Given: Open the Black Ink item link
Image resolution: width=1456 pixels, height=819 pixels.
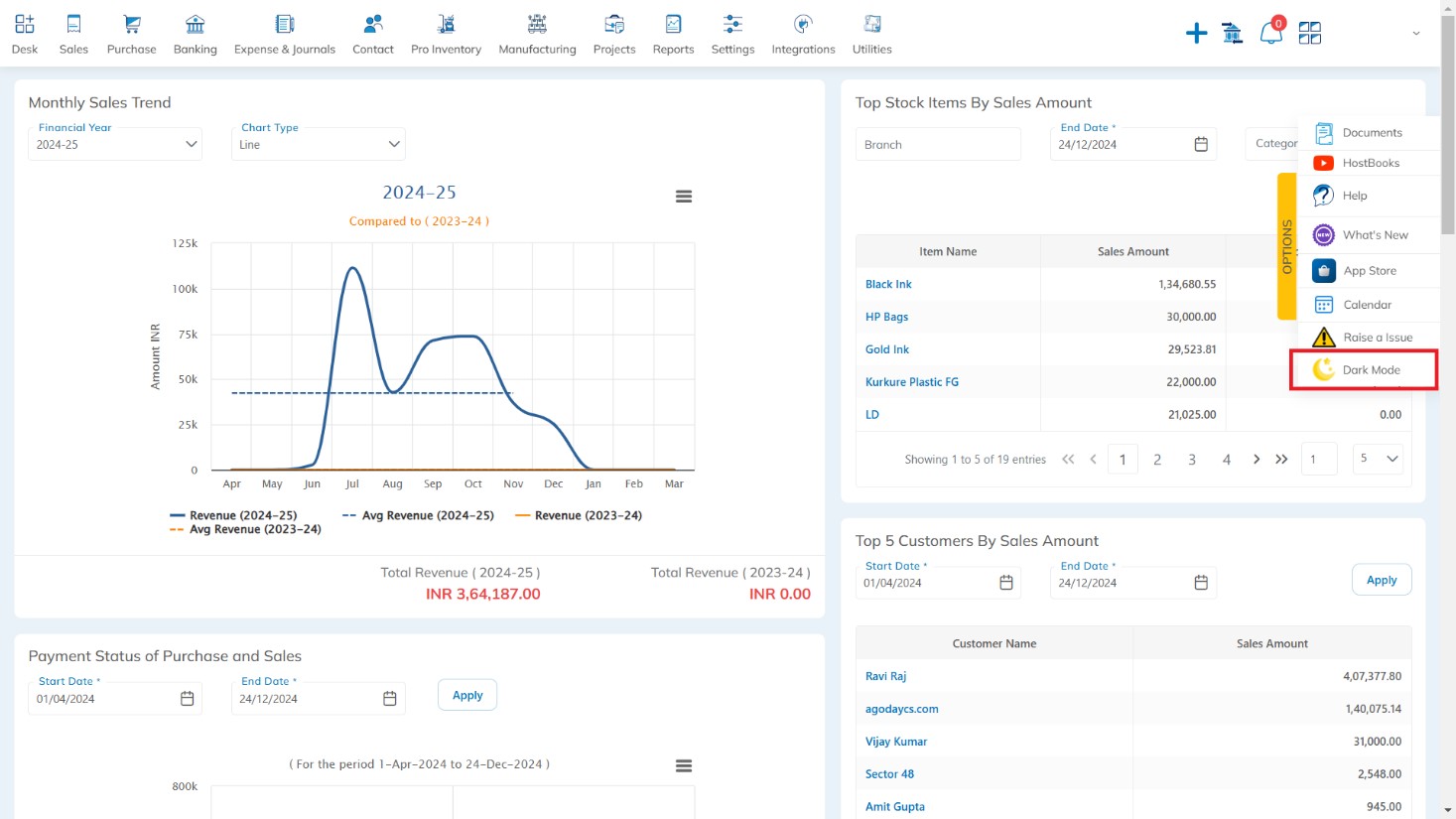Looking at the screenshot, I should (x=888, y=284).
